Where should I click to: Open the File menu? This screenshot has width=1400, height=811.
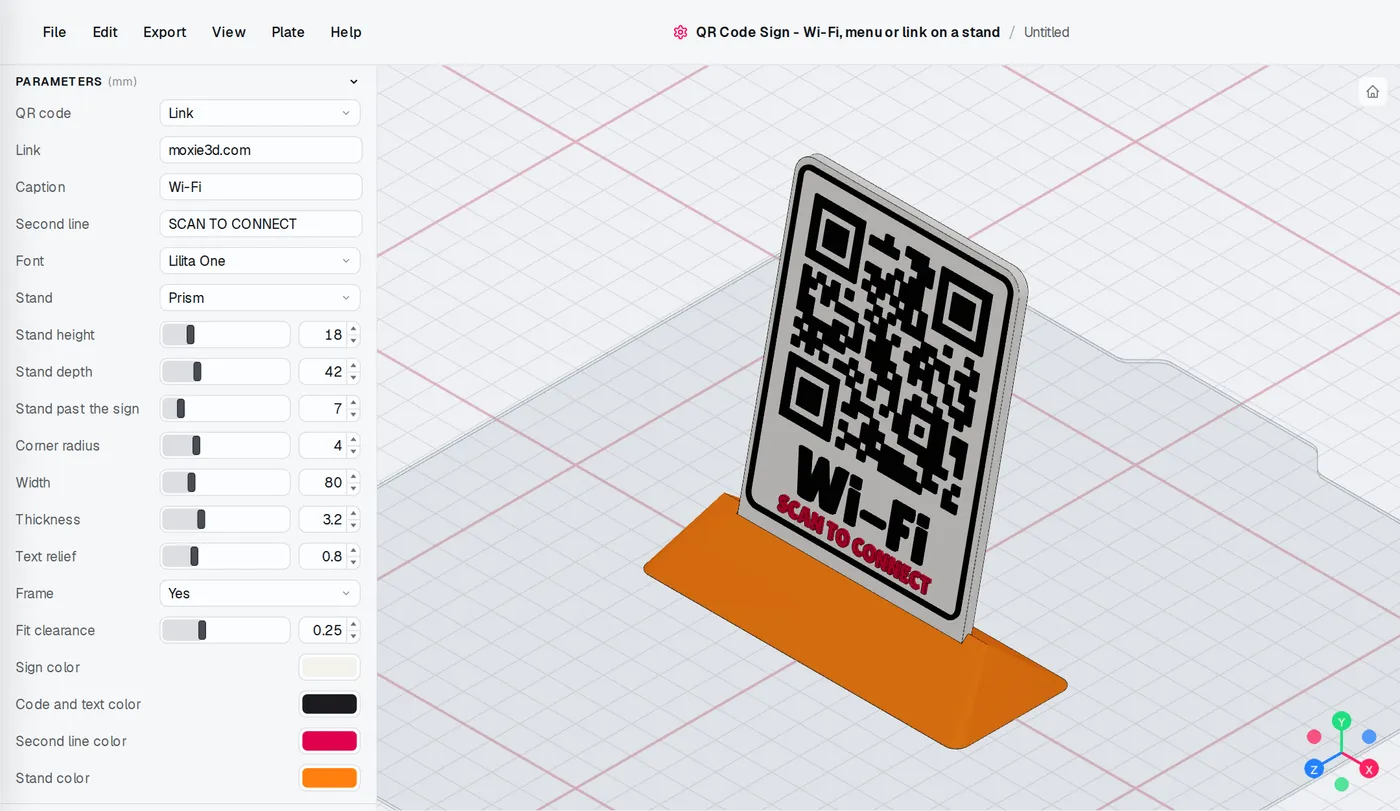[x=55, y=32]
